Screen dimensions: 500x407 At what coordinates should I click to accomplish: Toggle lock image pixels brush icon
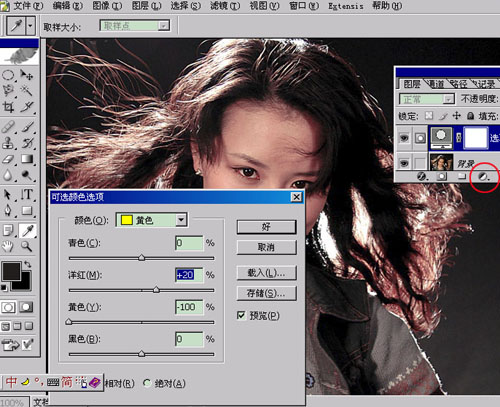coord(443,116)
